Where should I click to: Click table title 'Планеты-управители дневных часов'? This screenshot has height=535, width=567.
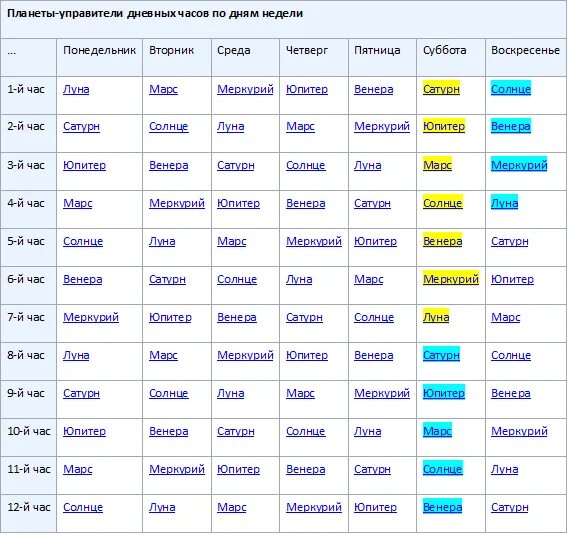(108, 14)
